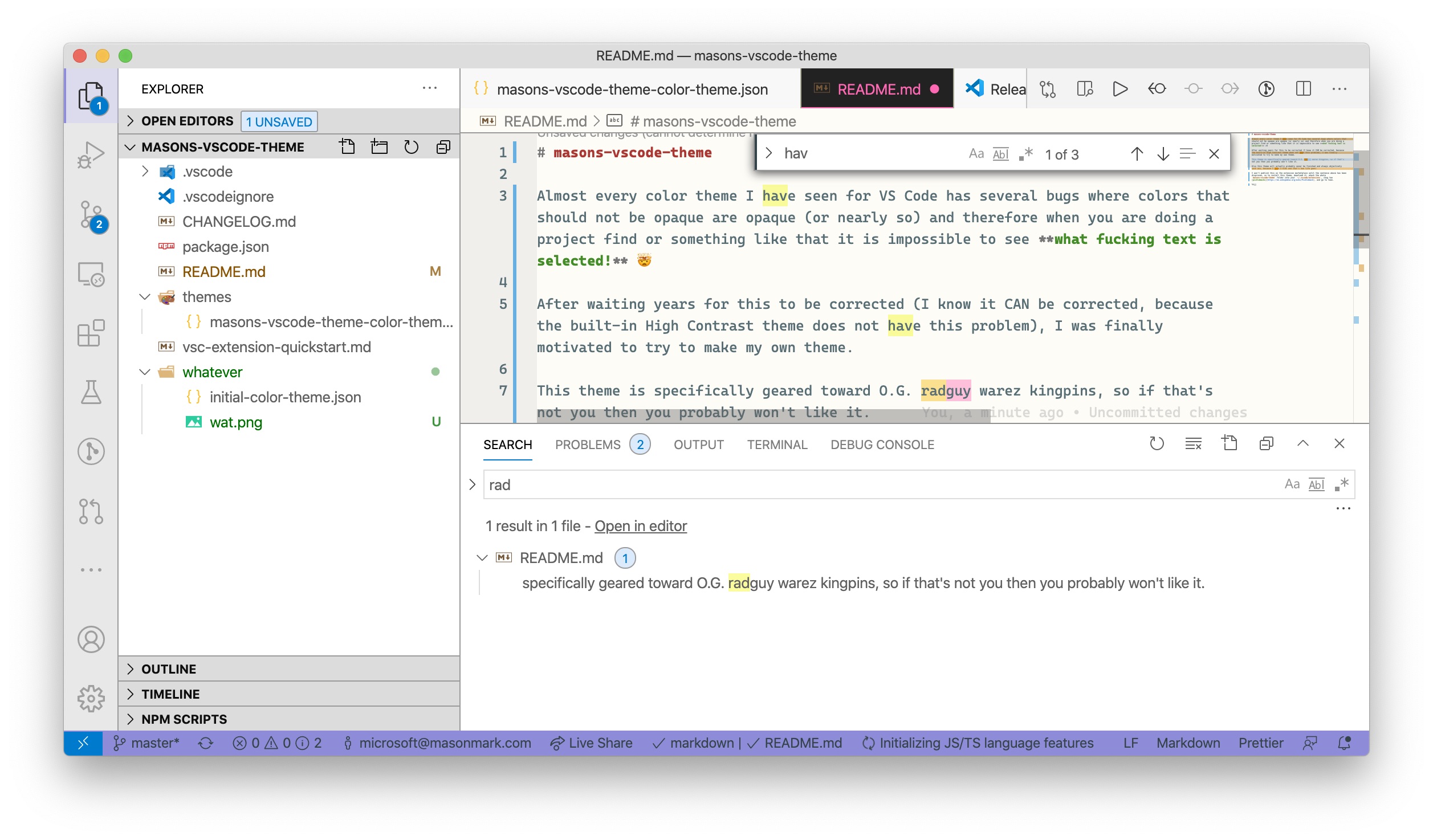Open the masons-vscode-theme-color-theme.json editor tab
Image resolution: width=1433 pixels, height=840 pixels.
pyautogui.click(x=632, y=89)
